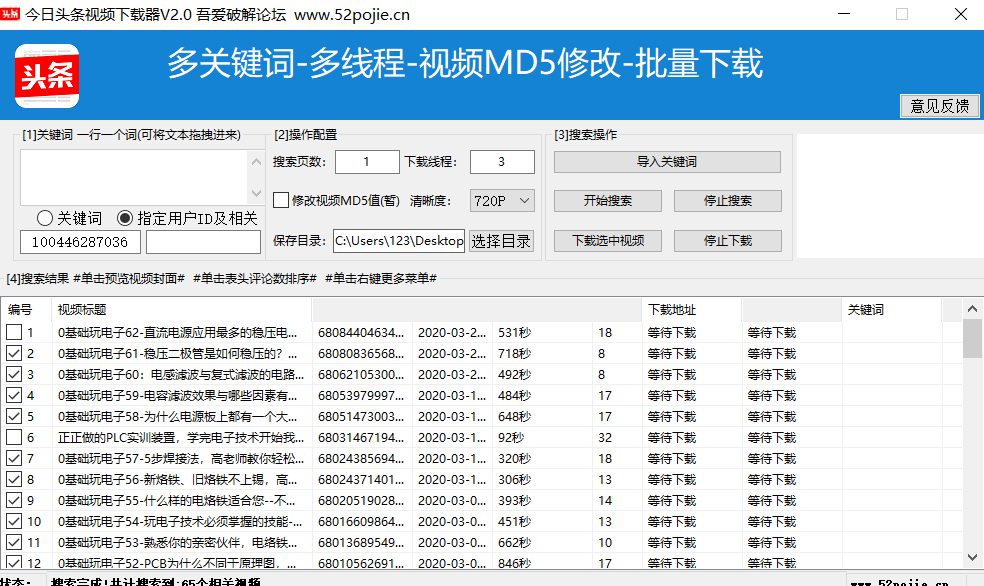Select title 0基础玩电子57-5步焊接法

click(181, 459)
